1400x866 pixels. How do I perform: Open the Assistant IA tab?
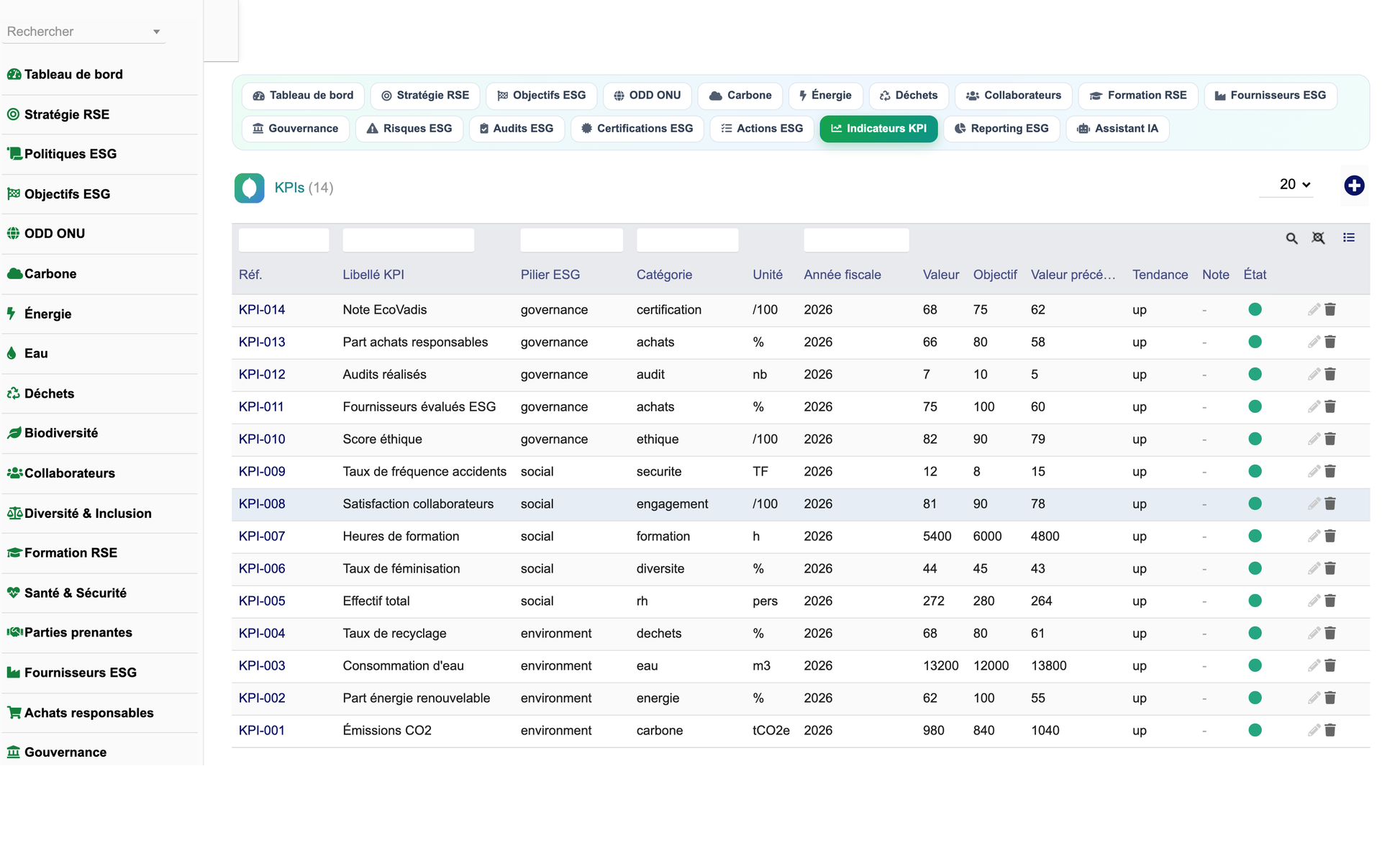(1117, 129)
